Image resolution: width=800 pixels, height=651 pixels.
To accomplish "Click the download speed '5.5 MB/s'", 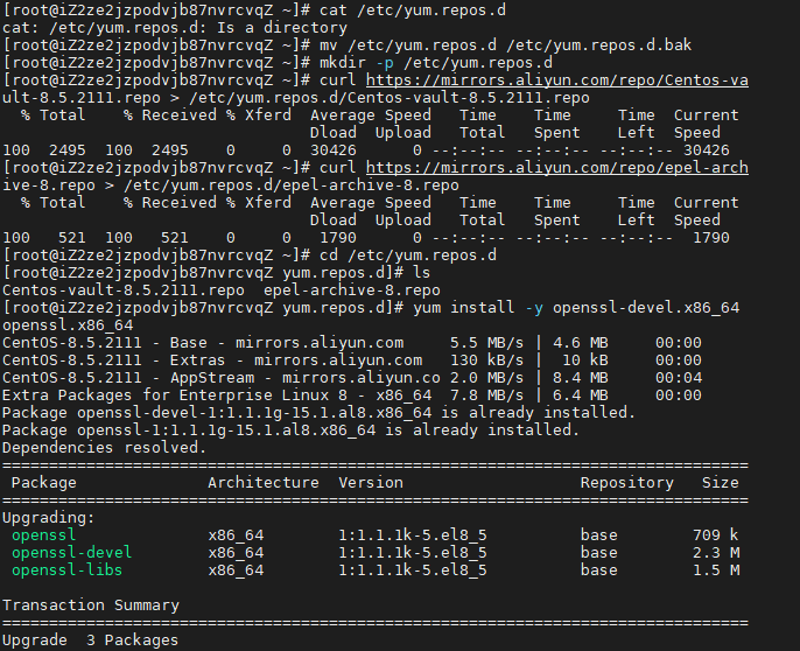I will 487,343.
